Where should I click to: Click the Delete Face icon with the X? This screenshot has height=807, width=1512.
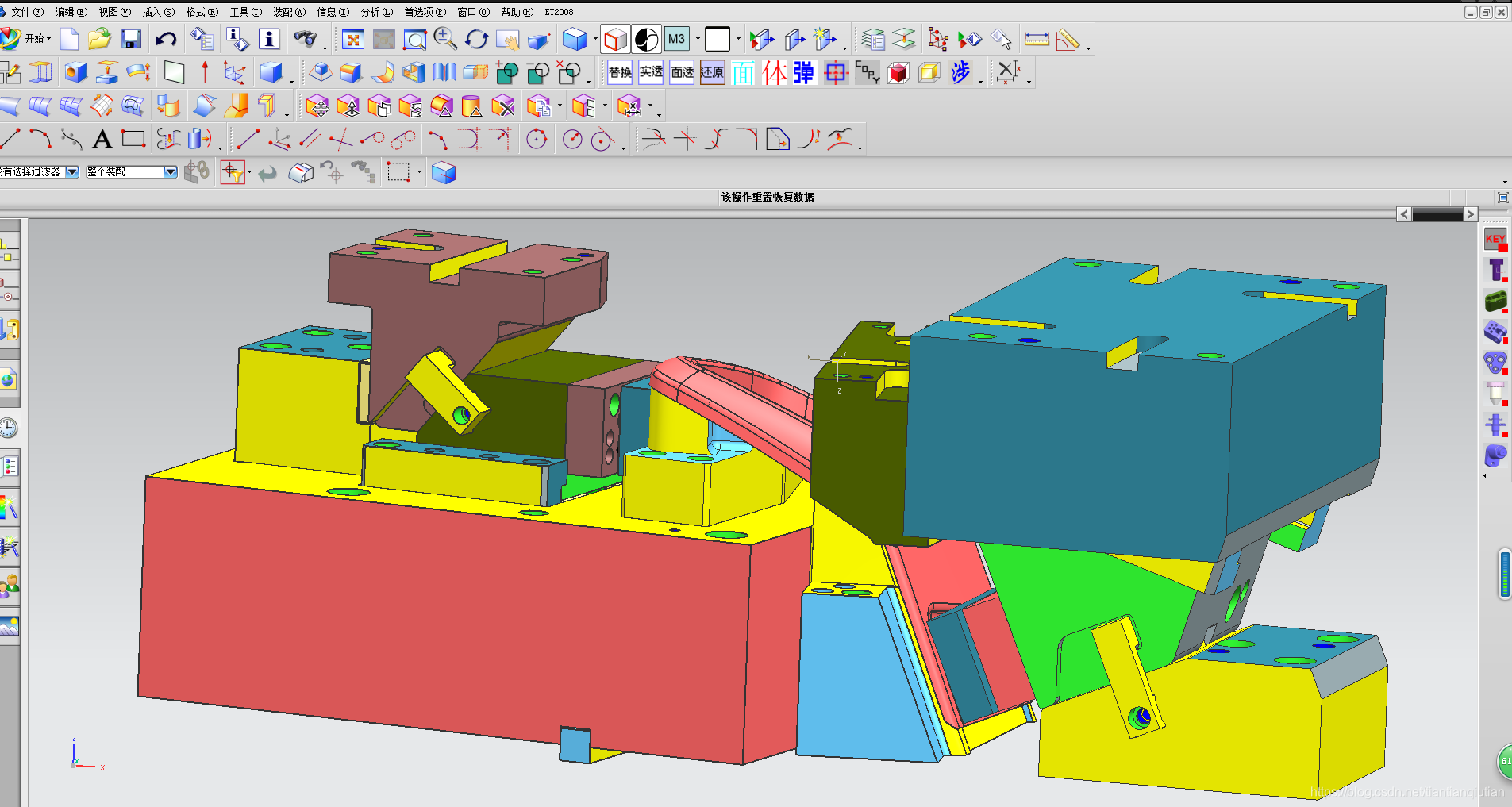502,106
